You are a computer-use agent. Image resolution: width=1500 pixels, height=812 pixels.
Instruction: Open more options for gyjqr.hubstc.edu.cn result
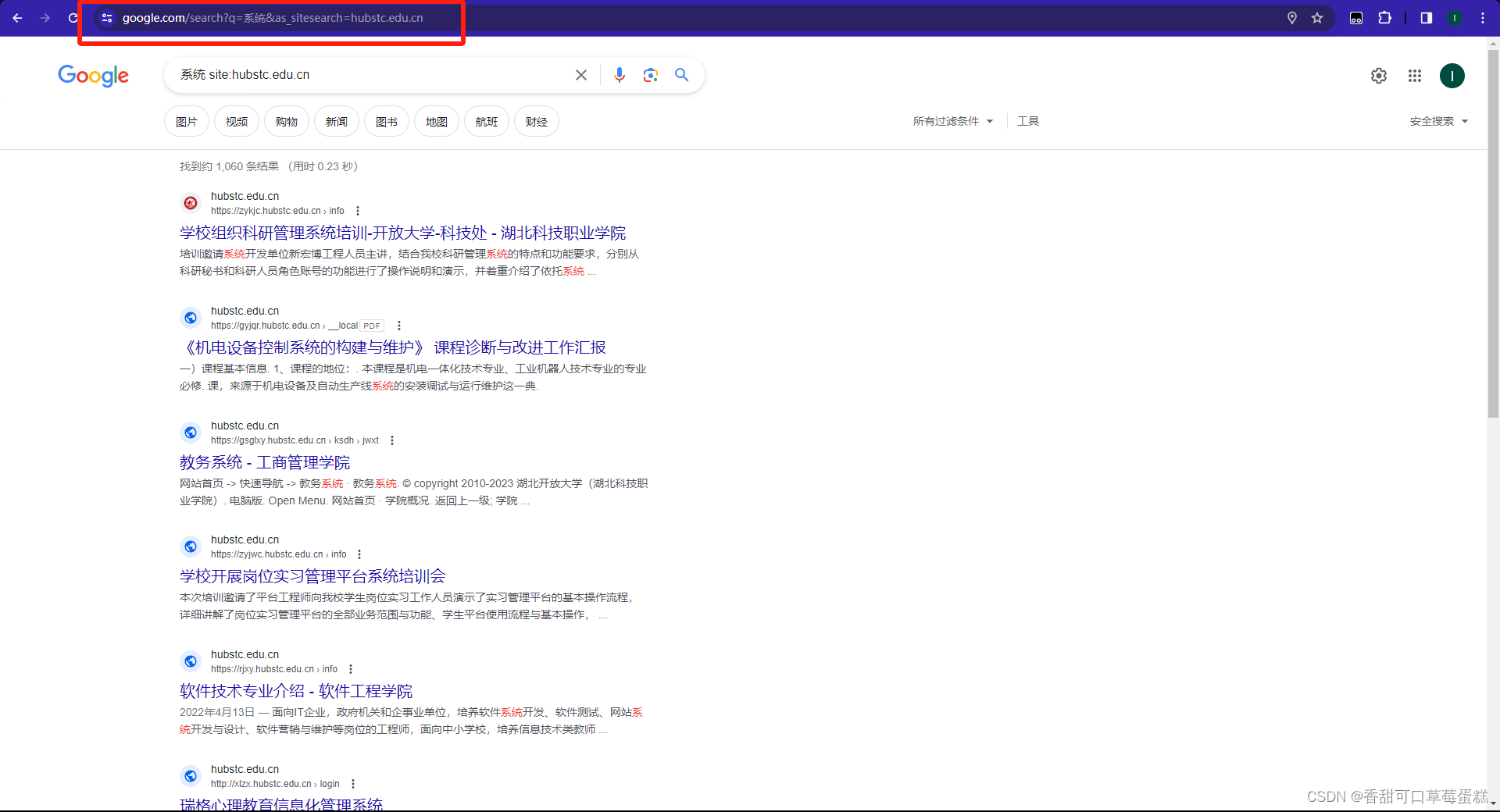pyautogui.click(x=399, y=326)
